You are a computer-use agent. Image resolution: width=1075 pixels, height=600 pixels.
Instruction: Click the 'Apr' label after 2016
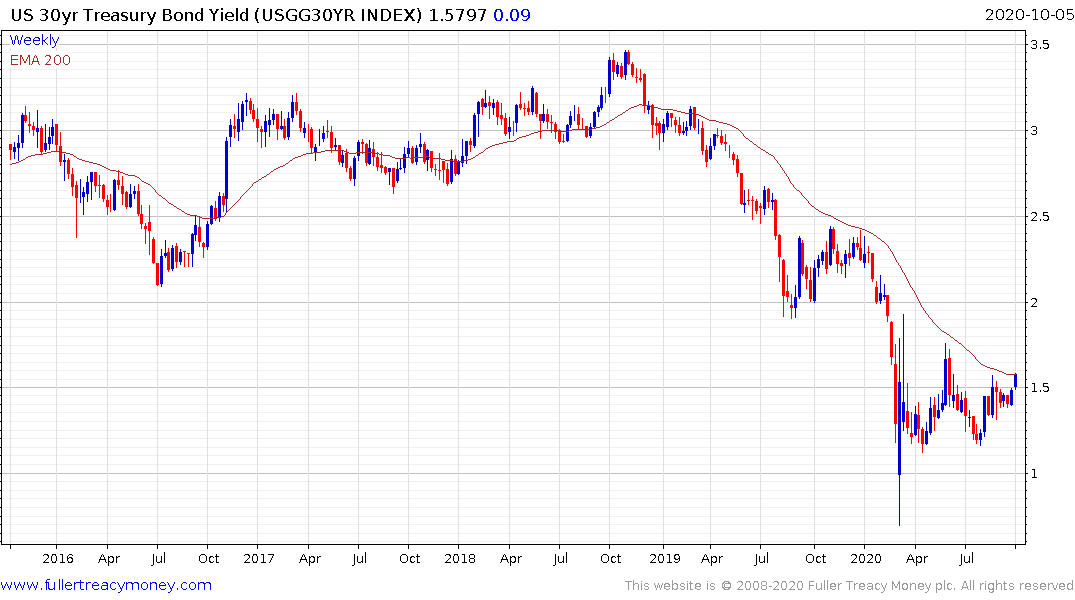108,559
